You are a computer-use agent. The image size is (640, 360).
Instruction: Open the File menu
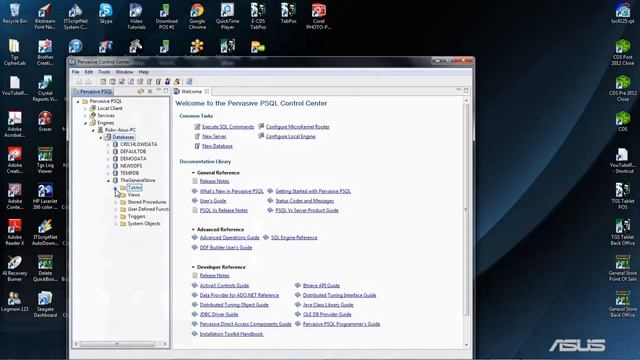76,72
